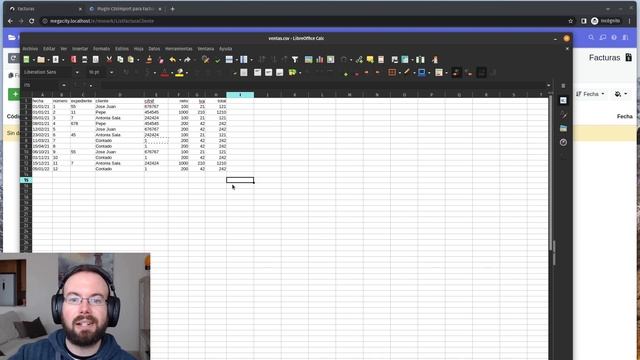Click the 'fecha' header cell
640x360 pixels.
pos(42,101)
